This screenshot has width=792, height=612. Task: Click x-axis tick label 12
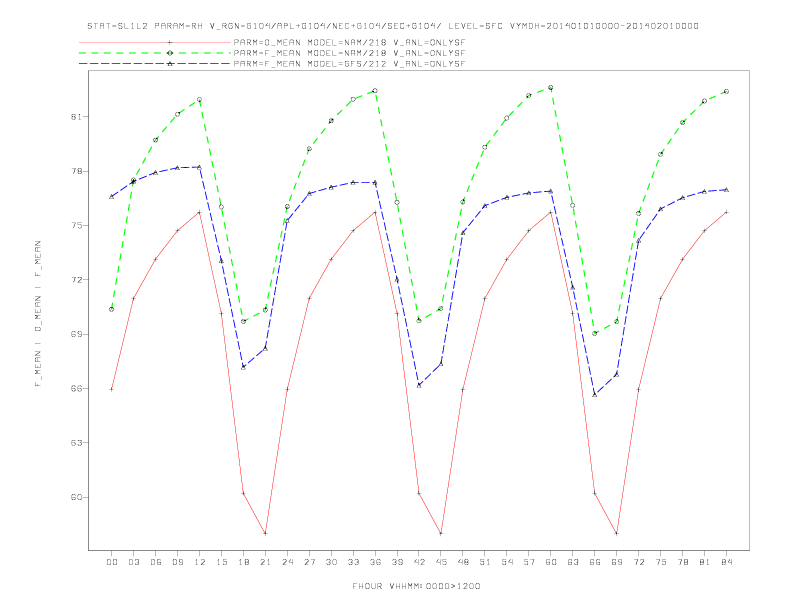(200, 562)
